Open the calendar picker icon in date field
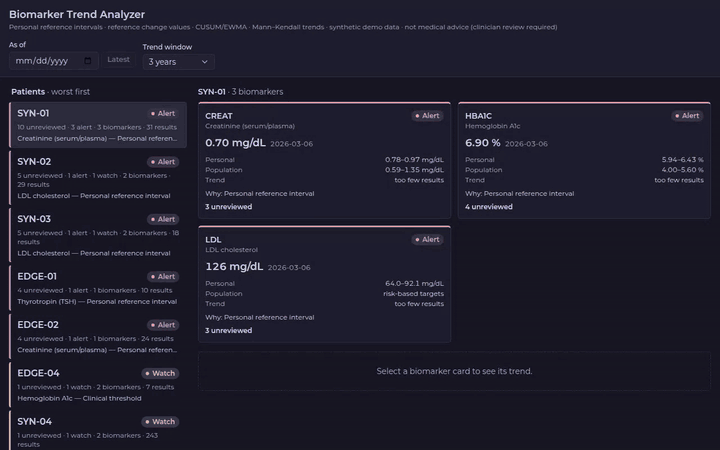Image resolution: width=720 pixels, height=450 pixels. [x=88, y=61]
